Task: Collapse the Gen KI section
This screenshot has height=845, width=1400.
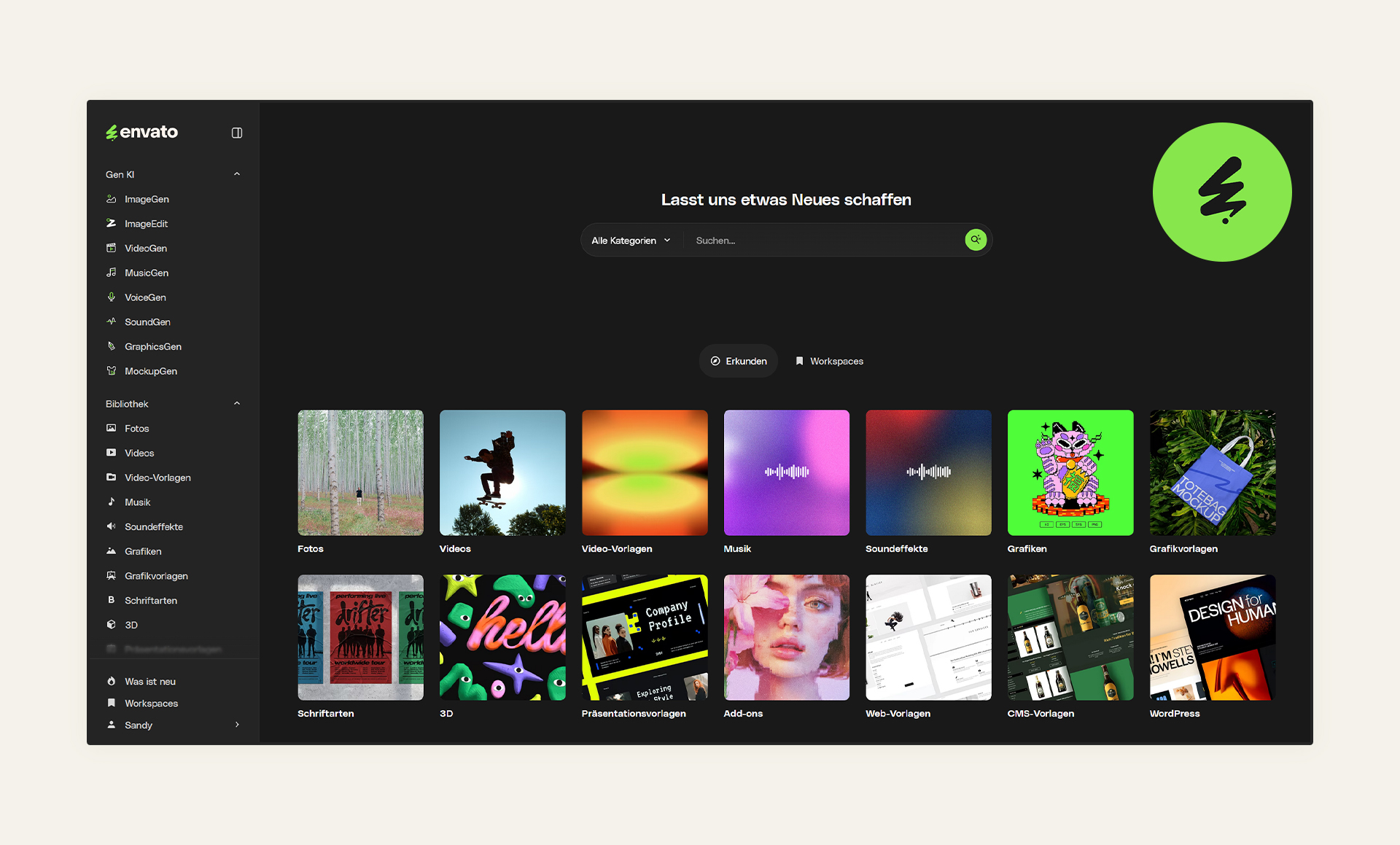Action: (237, 174)
